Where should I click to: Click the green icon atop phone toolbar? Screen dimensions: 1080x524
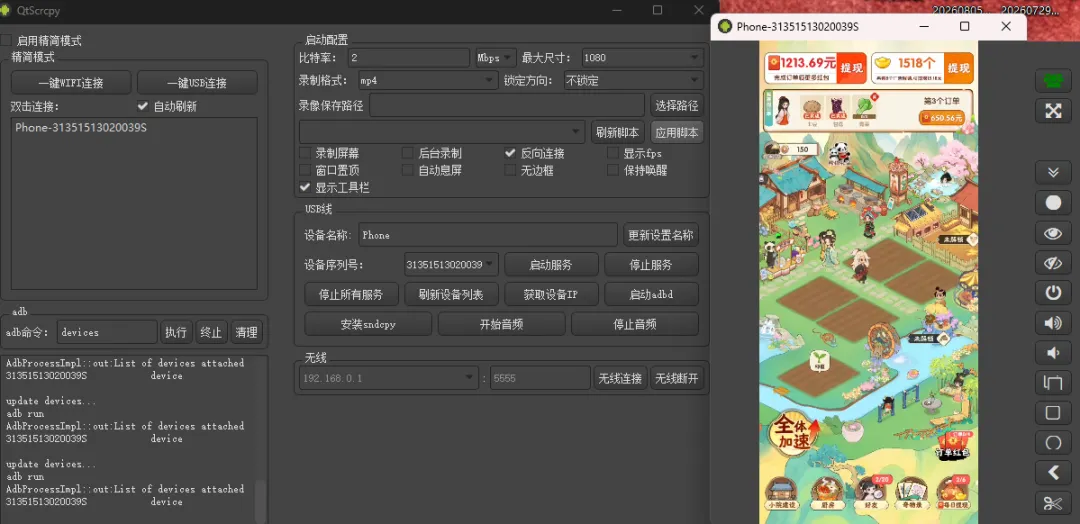pos(1052,80)
